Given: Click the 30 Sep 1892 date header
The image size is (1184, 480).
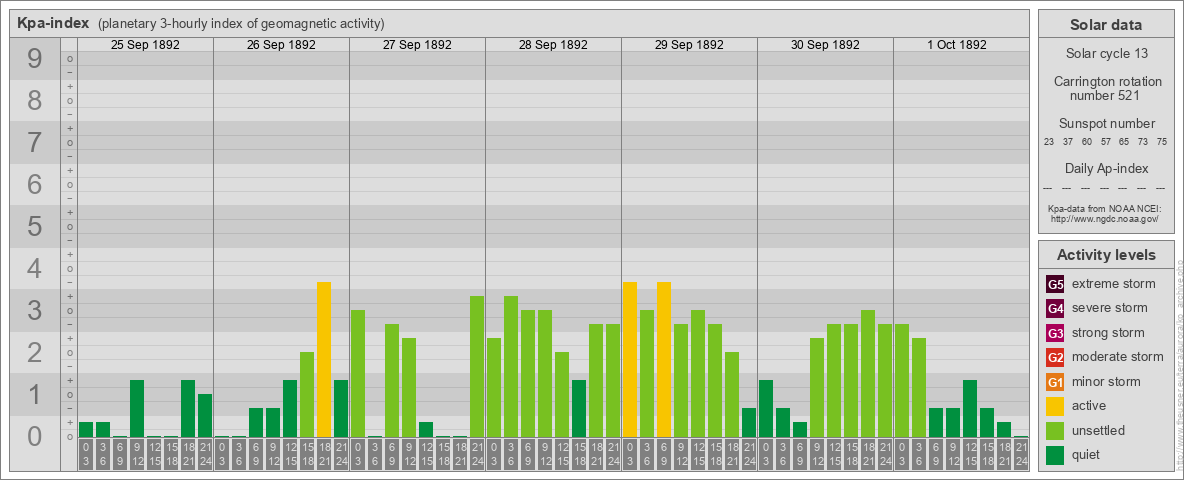Looking at the screenshot, I should [x=825, y=45].
